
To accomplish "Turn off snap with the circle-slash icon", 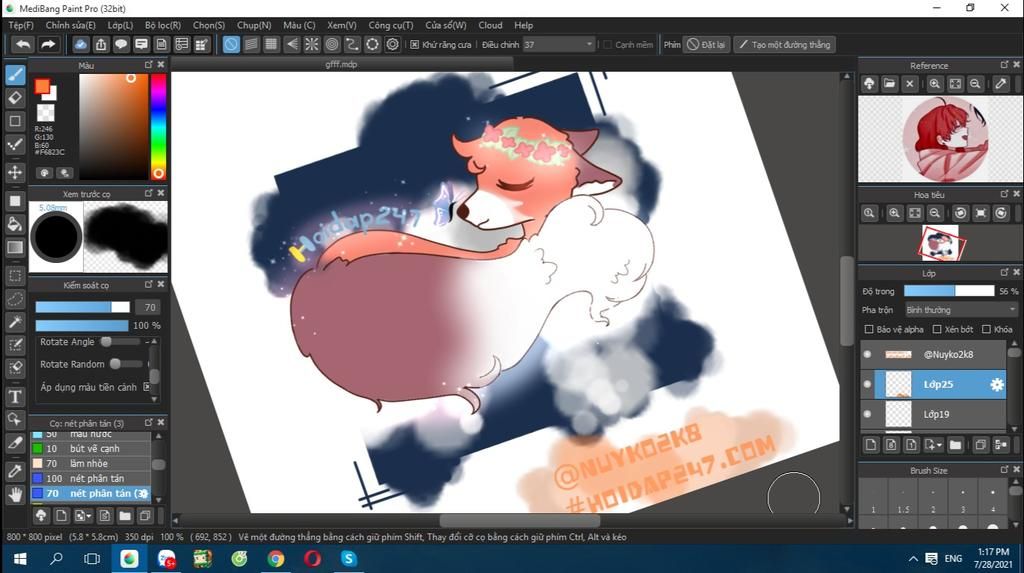I will [231, 44].
